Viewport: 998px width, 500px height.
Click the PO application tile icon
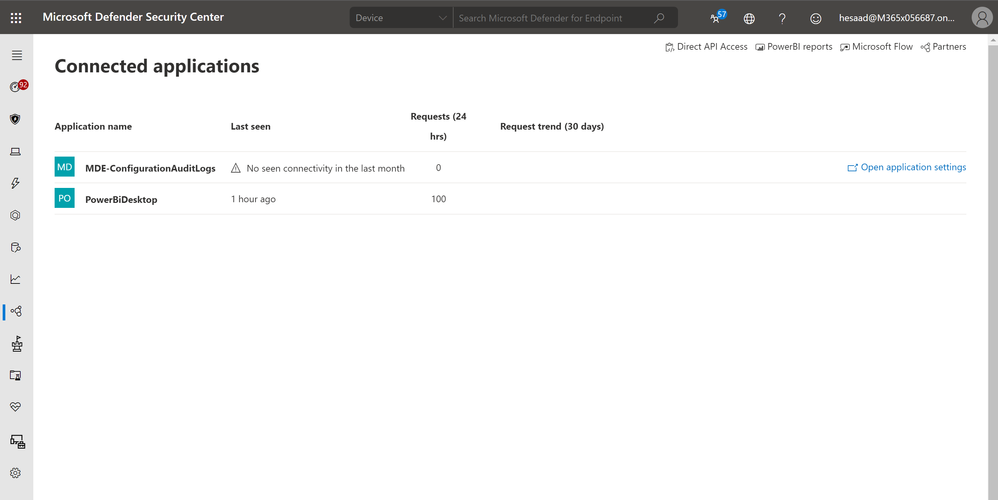click(x=64, y=198)
